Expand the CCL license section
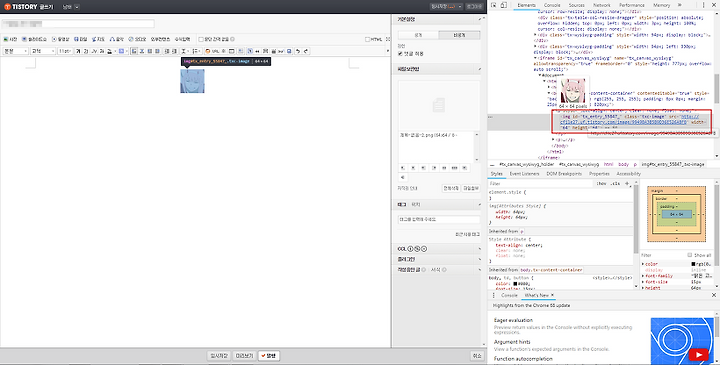Viewport: 720px width, 365px height. pos(480,249)
